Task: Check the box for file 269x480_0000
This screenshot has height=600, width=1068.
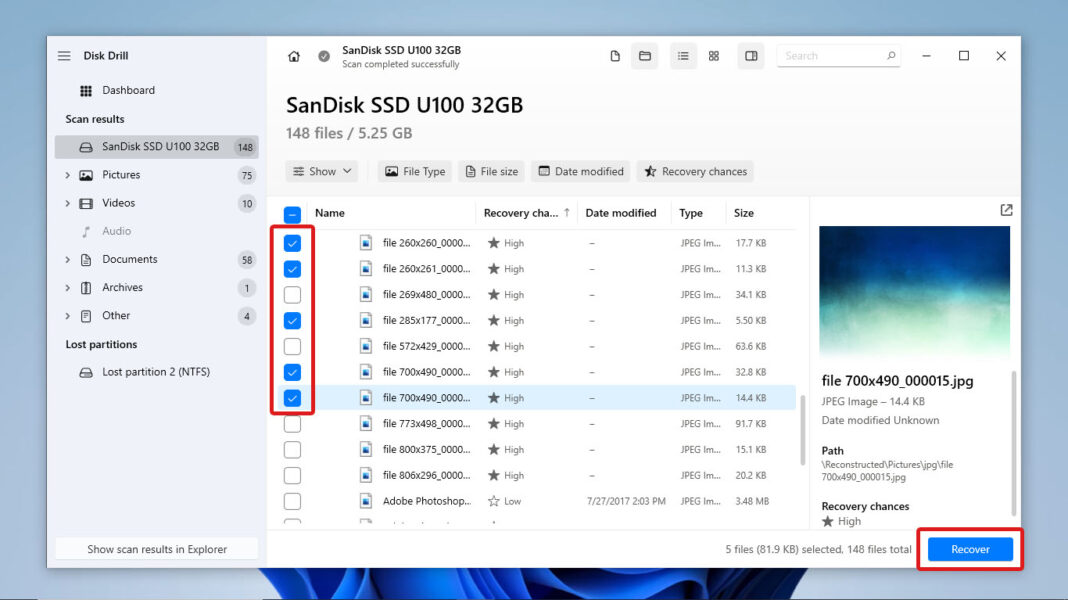Action: point(292,294)
